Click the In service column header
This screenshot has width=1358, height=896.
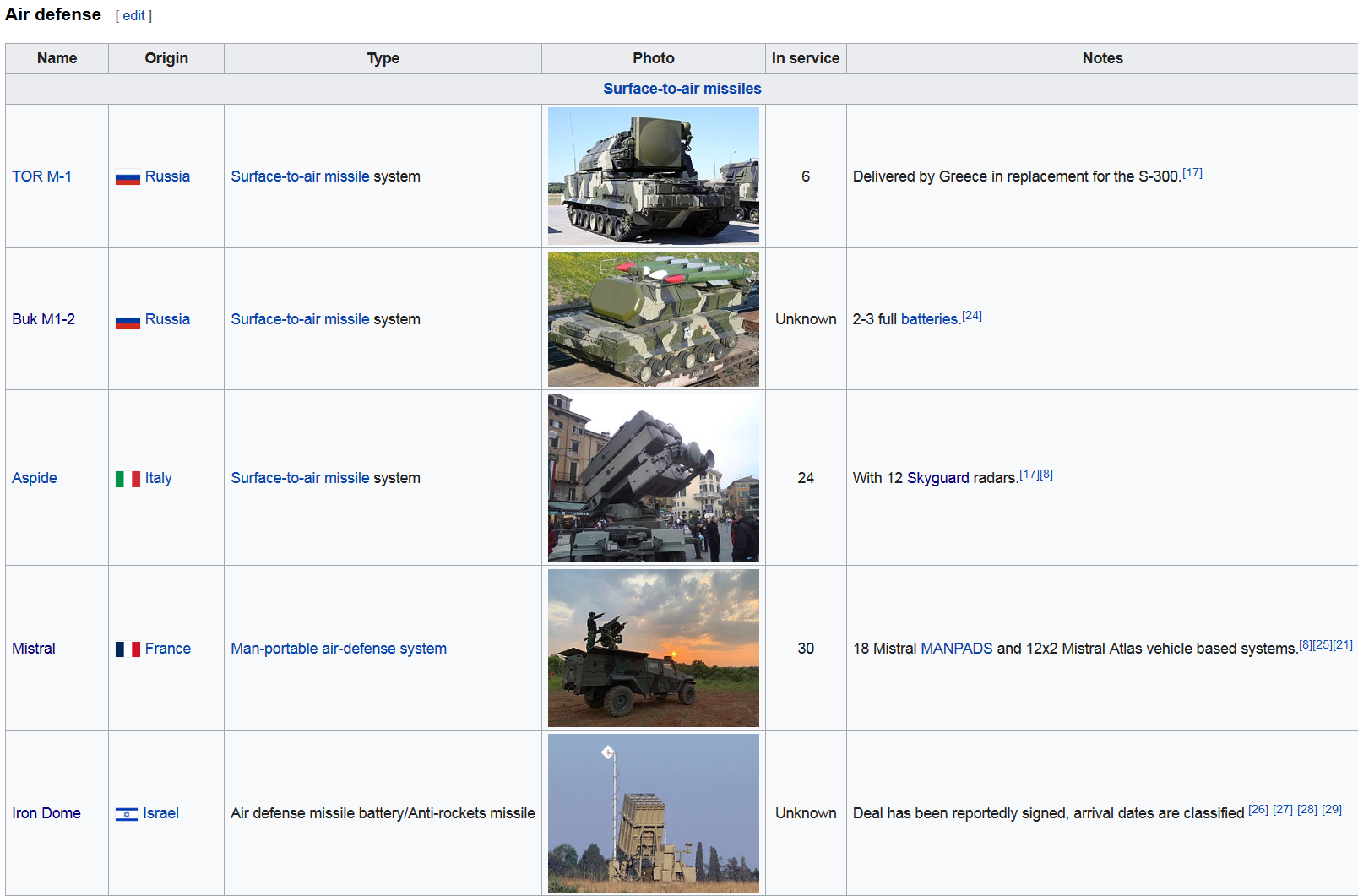(x=806, y=58)
